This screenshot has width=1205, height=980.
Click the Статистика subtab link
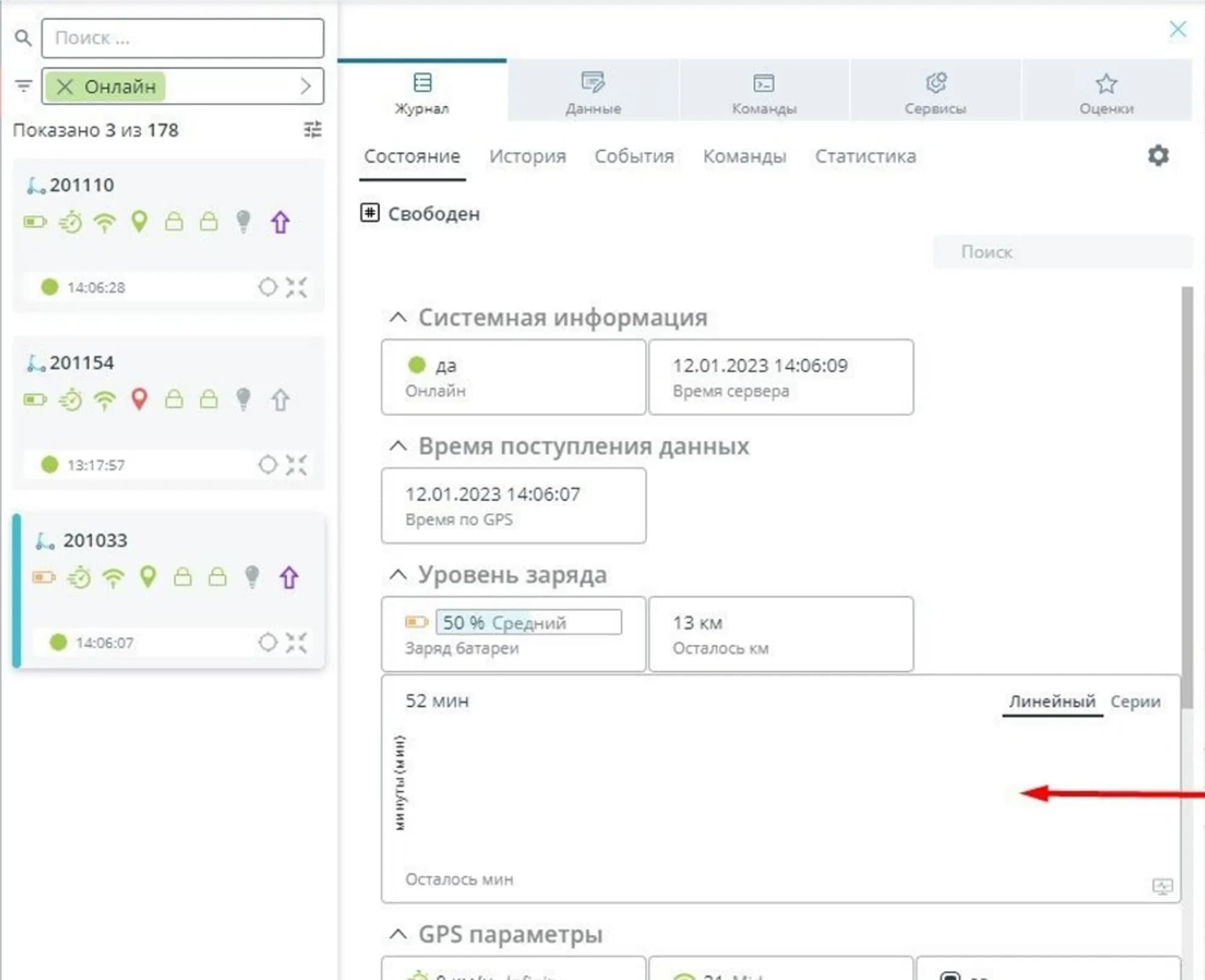865,157
